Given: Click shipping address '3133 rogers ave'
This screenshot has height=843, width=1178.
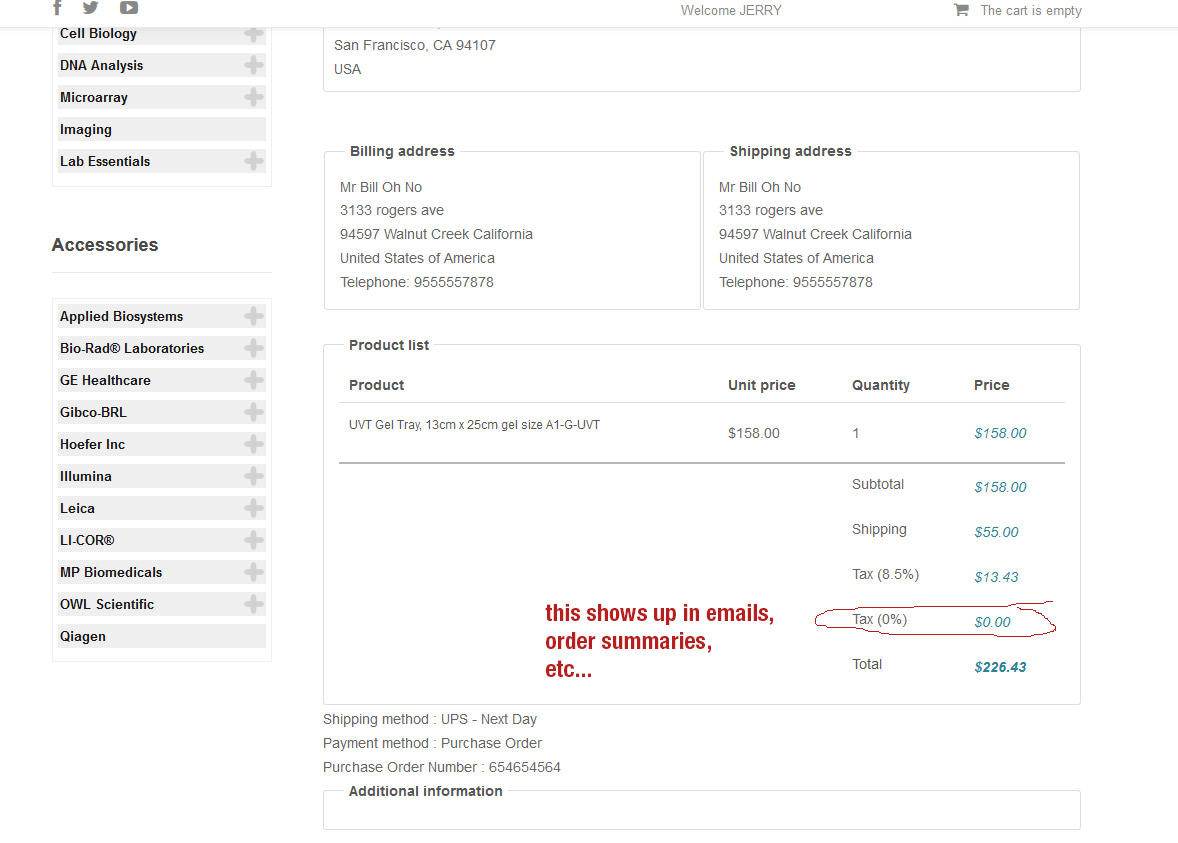Looking at the screenshot, I should coord(771,210).
